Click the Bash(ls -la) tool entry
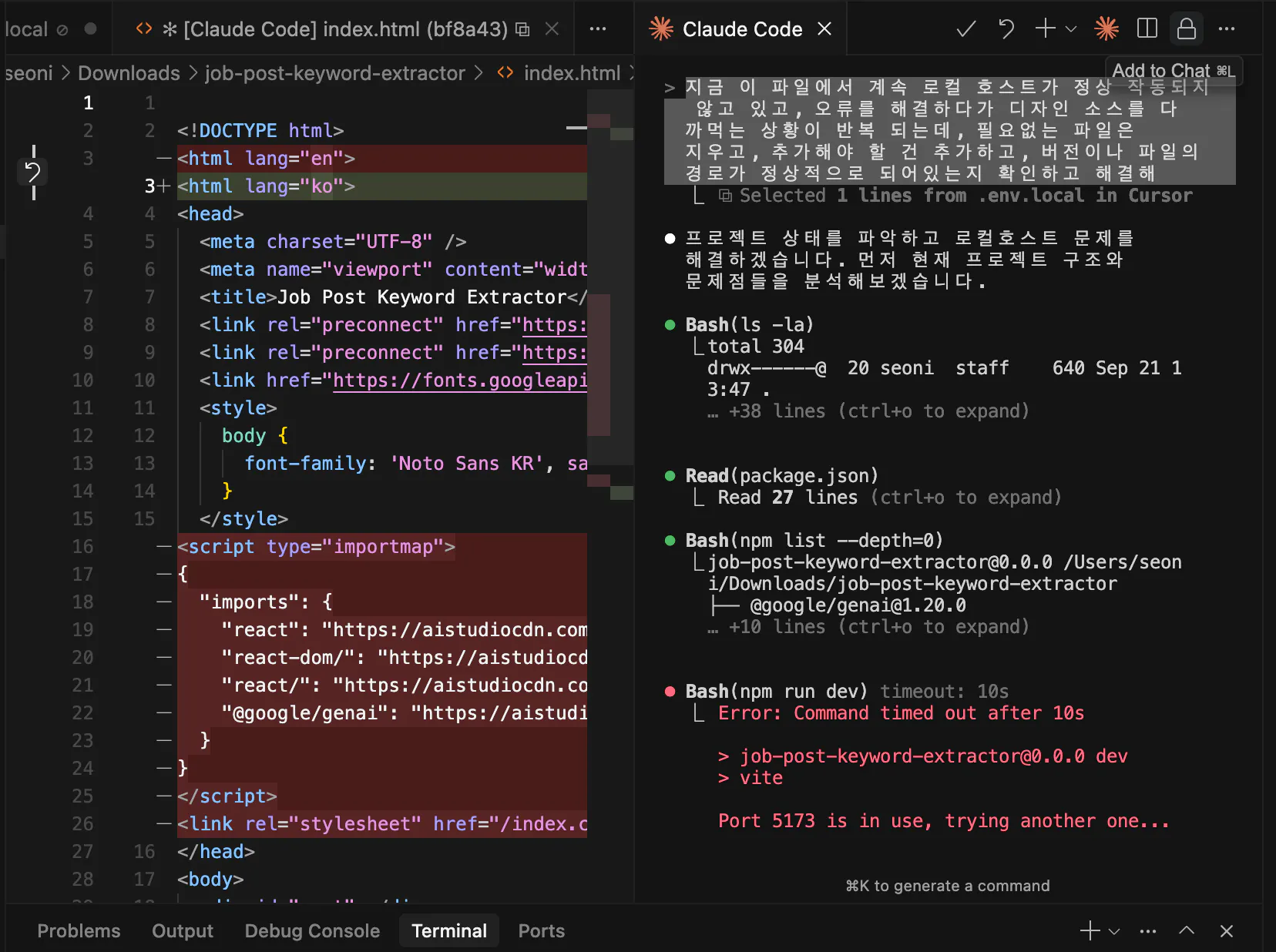1276x952 pixels. click(x=750, y=325)
